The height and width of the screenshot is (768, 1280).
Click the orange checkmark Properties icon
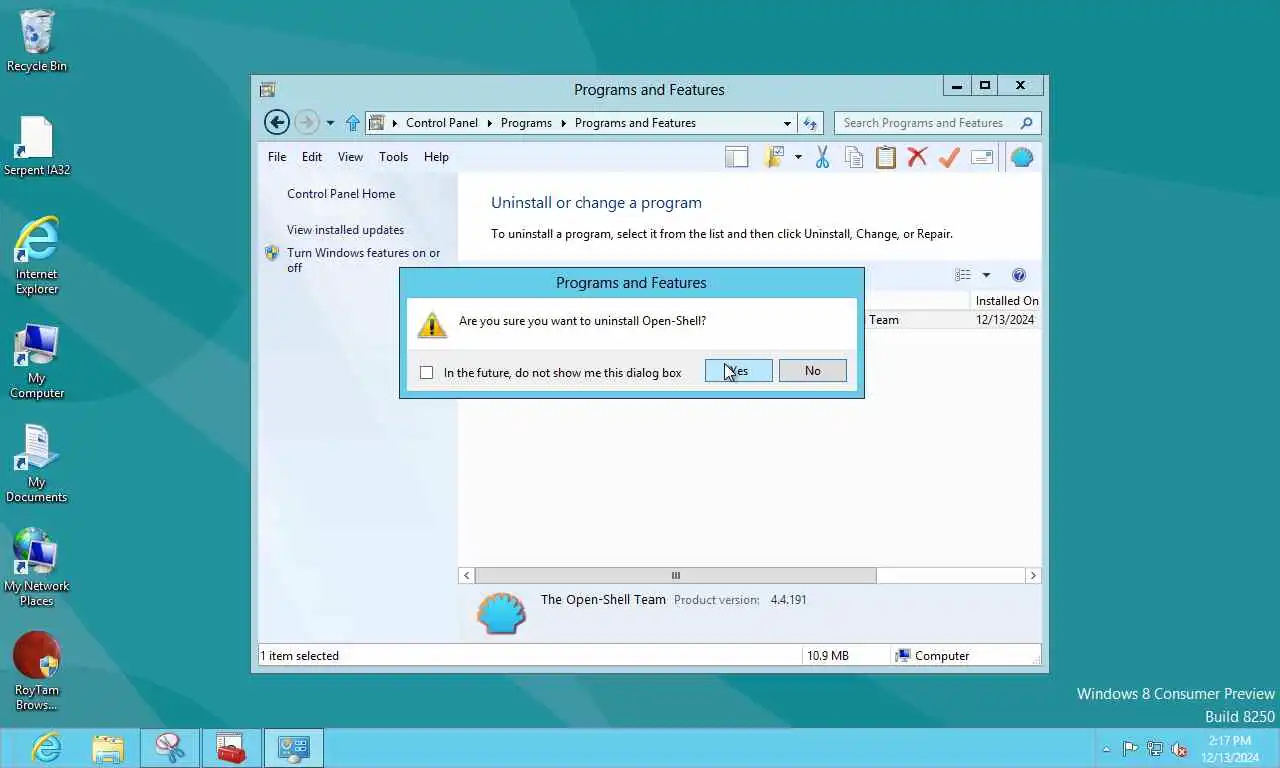coord(949,157)
